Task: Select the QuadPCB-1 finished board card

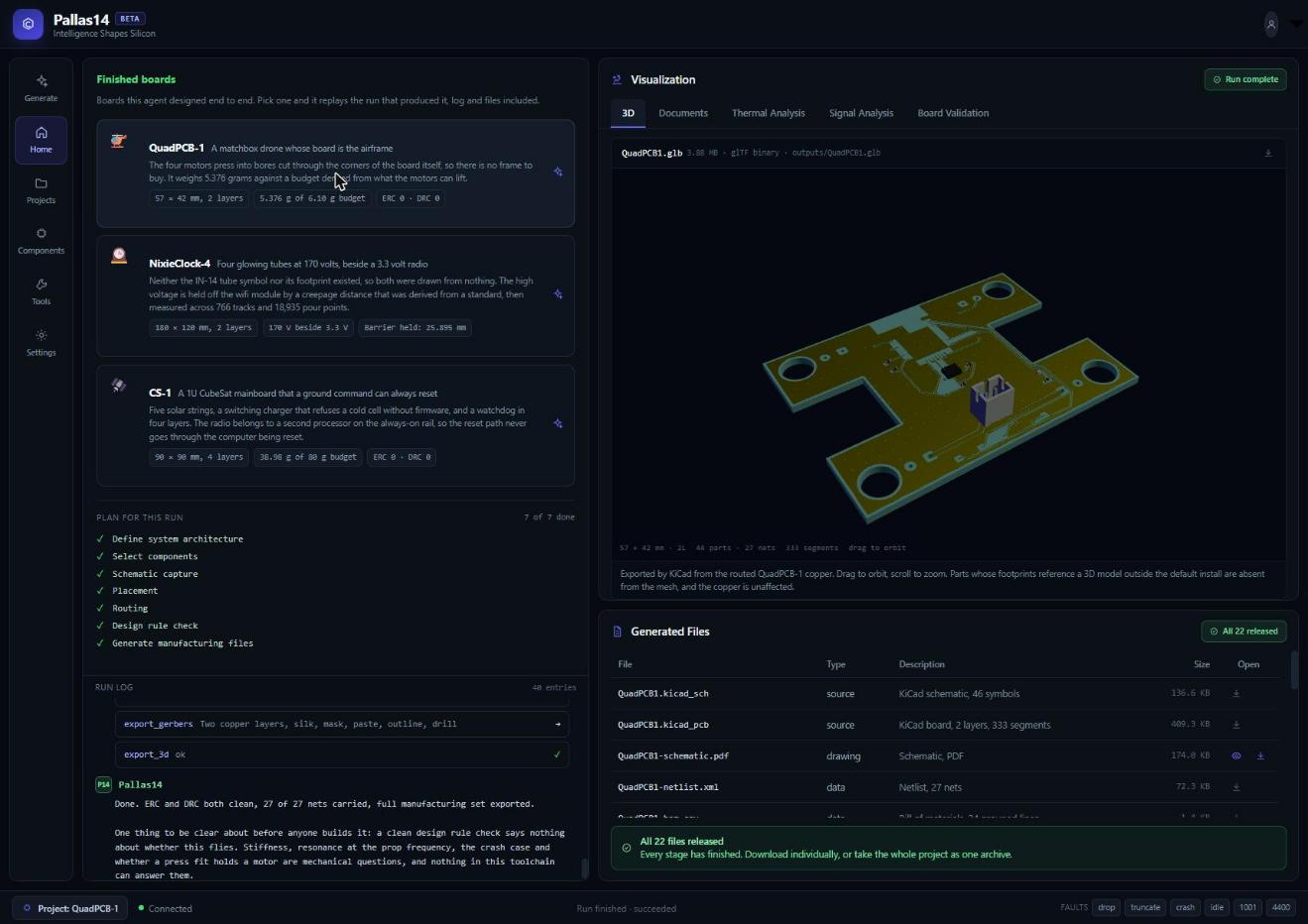Action: pyautogui.click(x=335, y=173)
